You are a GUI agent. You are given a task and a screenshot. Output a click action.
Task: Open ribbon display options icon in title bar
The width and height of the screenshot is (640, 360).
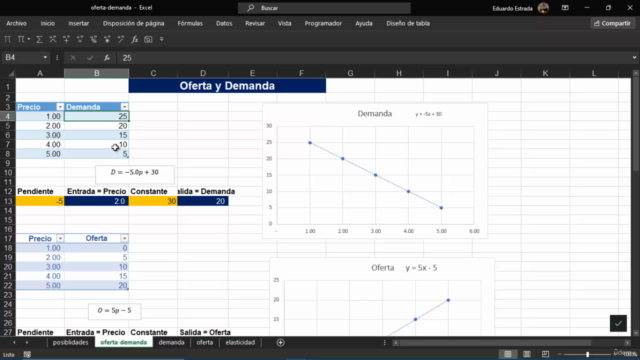565,8
